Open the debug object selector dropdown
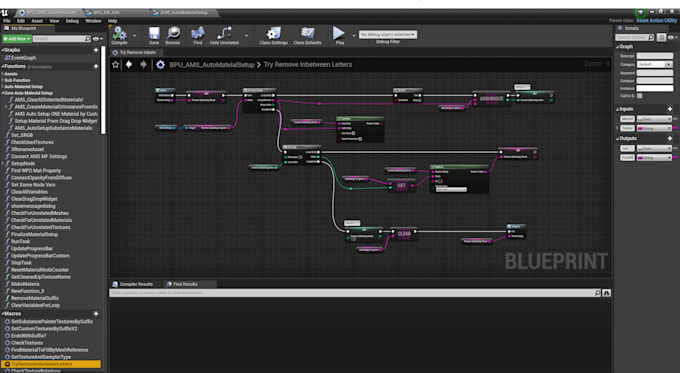Viewport: 680px width, 373px height. coord(388,35)
